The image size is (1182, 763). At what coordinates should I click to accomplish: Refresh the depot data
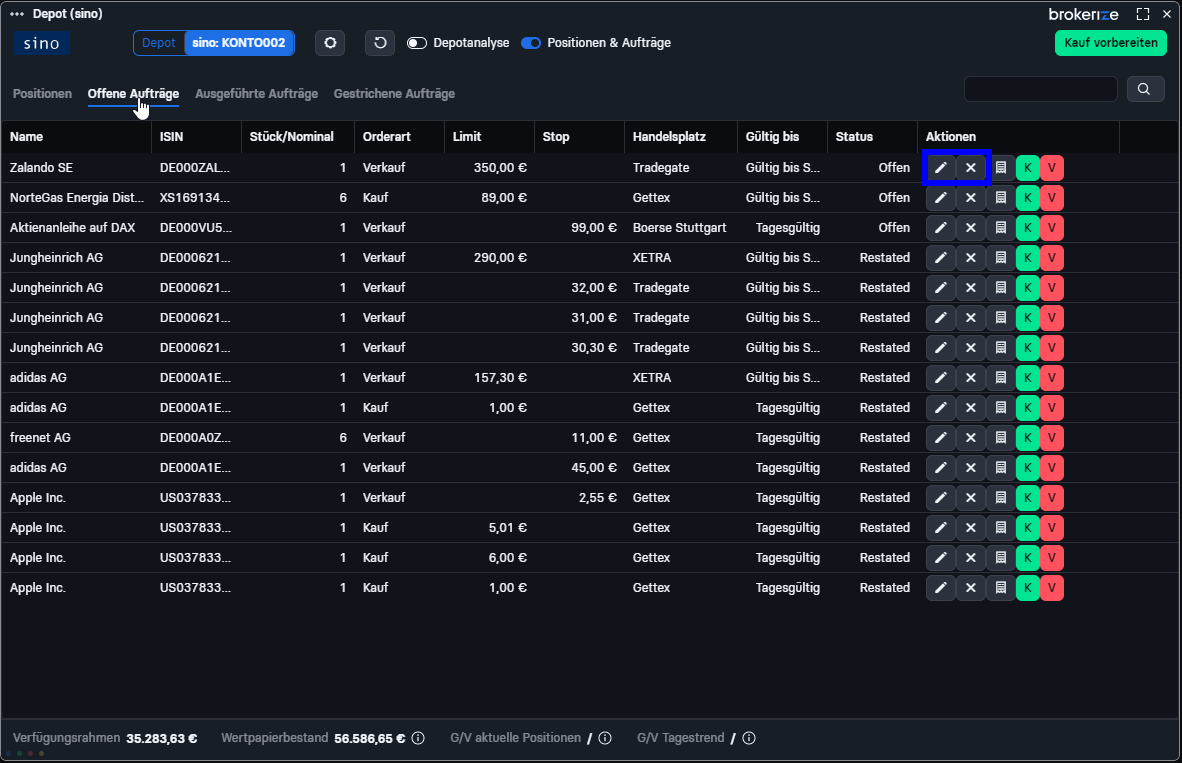click(x=380, y=43)
